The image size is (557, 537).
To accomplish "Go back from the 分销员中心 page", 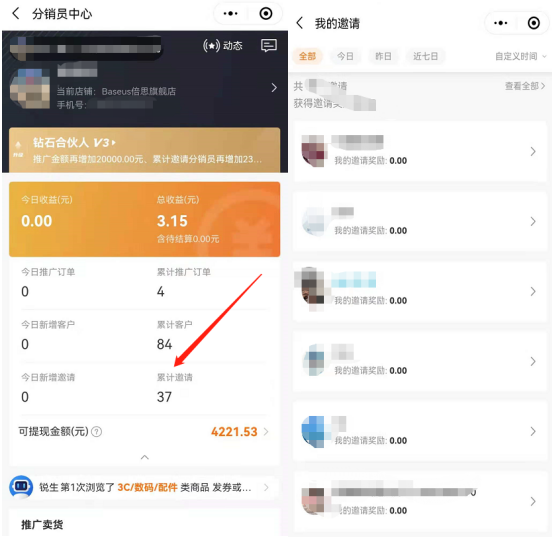I will [15, 14].
